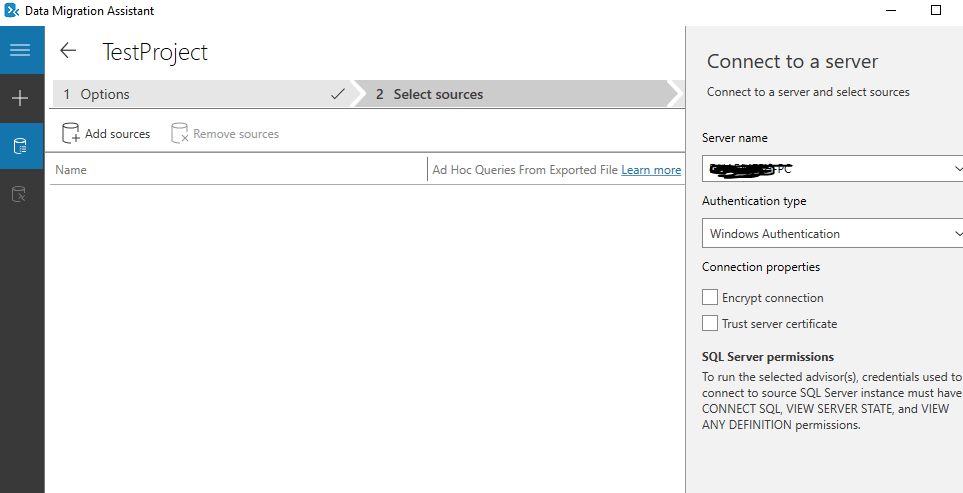Check the Trust server certificate option
Screen dimensions: 963x493
[710, 323]
